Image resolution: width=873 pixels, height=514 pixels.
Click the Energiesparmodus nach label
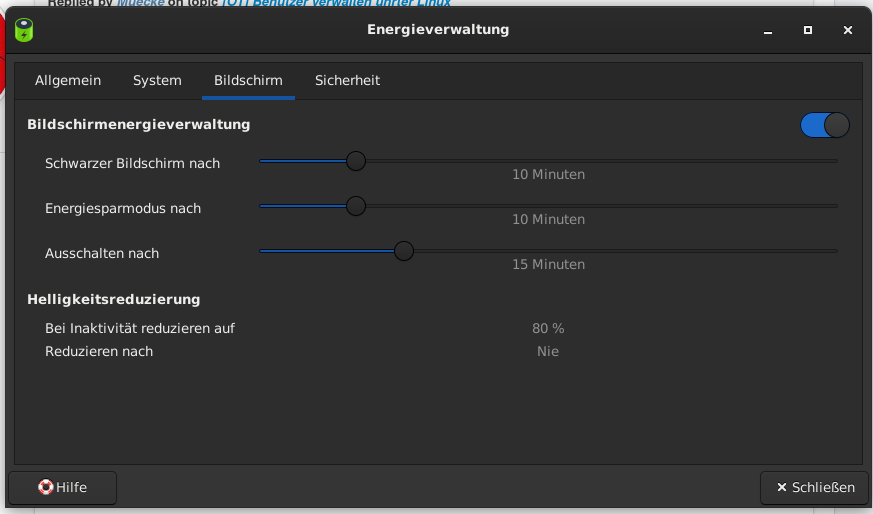coord(123,209)
